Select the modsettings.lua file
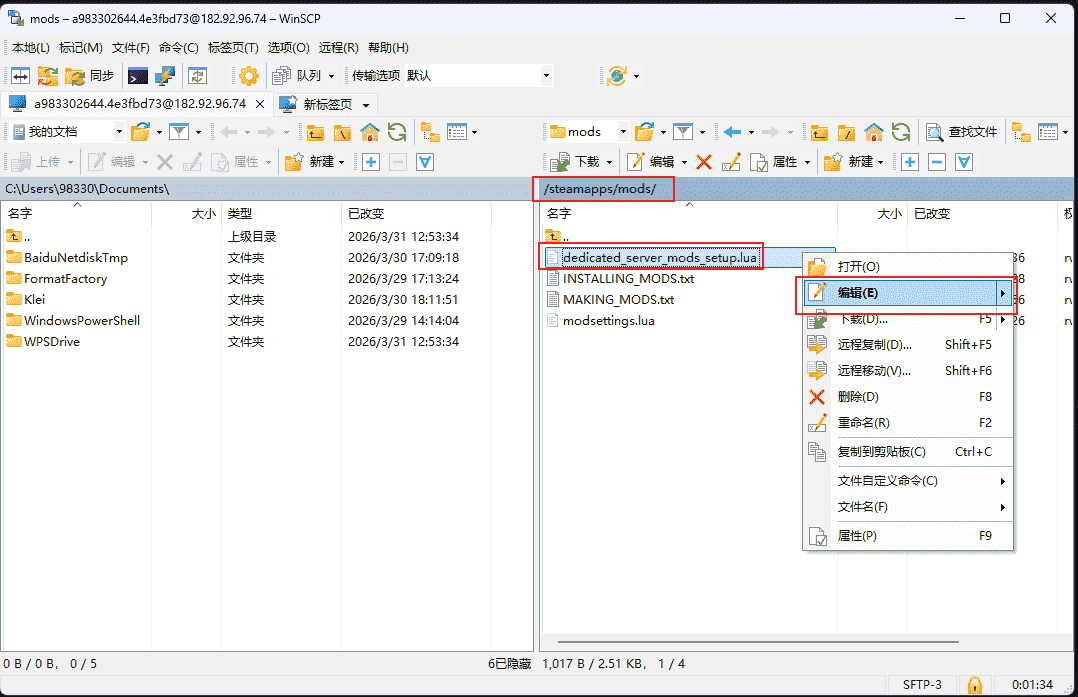1078x697 pixels. pyautogui.click(x=608, y=320)
